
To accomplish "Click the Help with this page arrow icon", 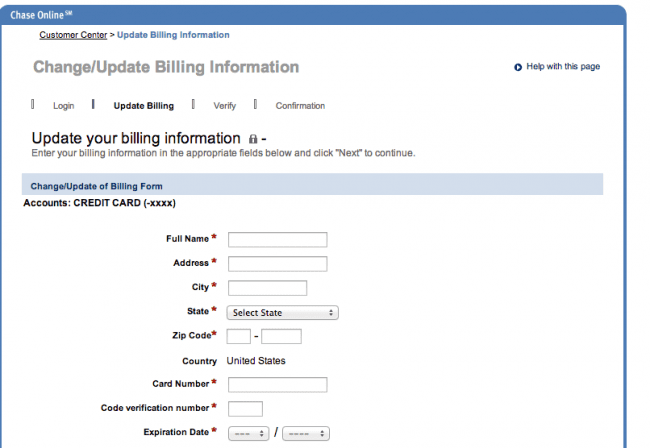I will point(518,67).
